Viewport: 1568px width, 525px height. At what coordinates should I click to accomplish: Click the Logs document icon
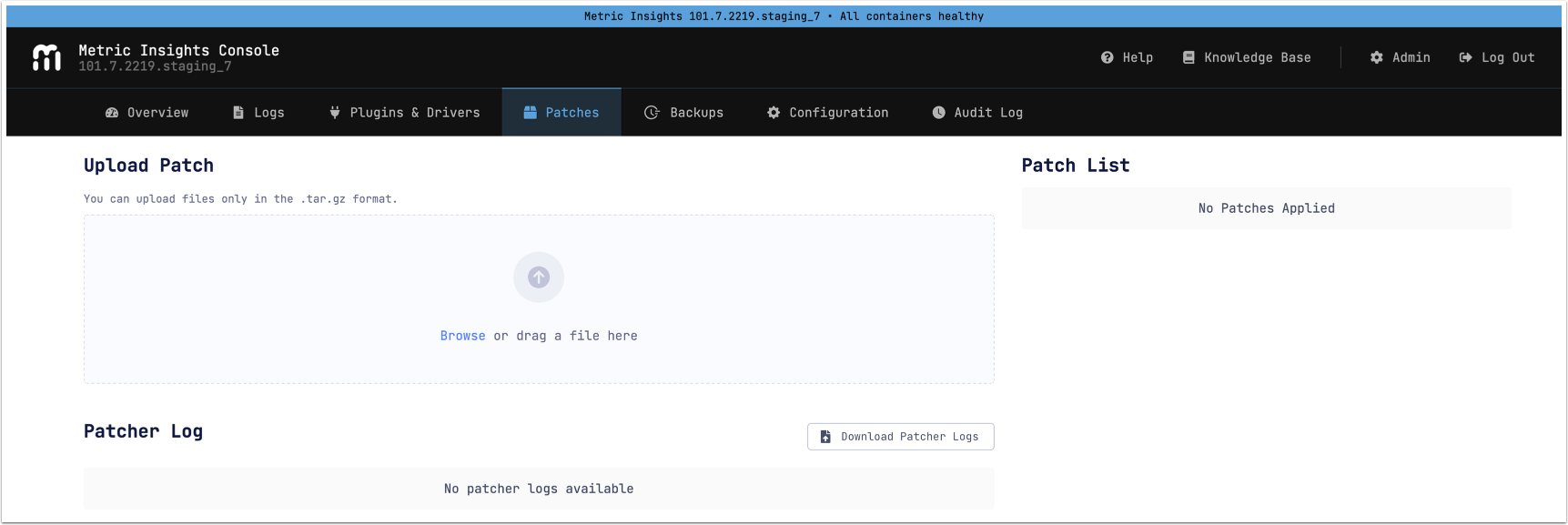(x=238, y=113)
